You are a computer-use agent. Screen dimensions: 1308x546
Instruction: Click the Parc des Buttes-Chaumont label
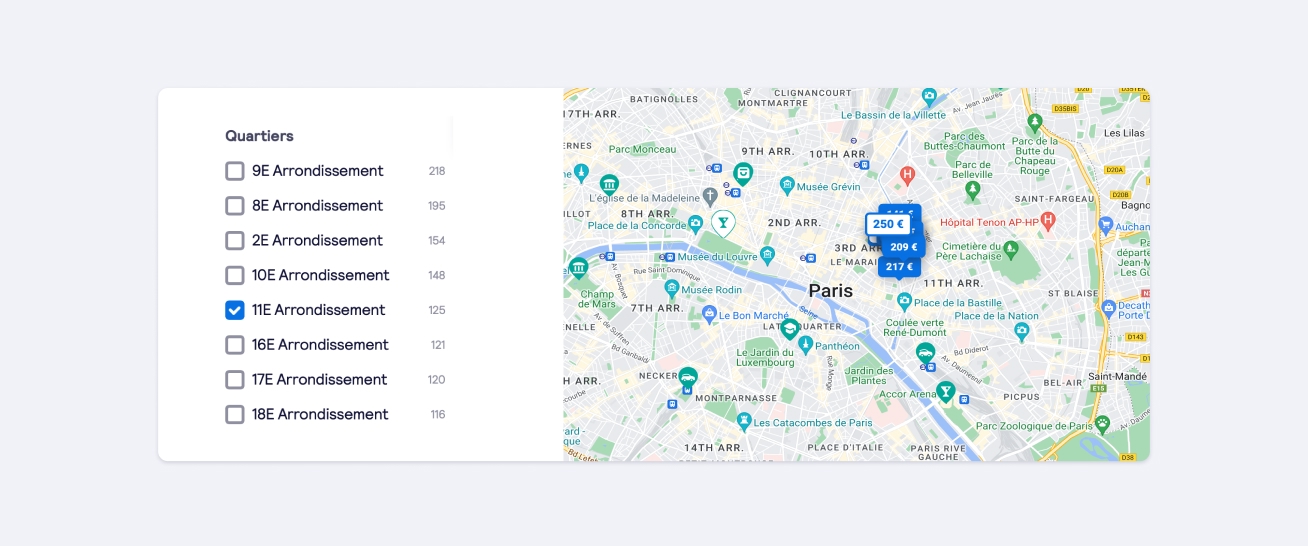coord(965,141)
